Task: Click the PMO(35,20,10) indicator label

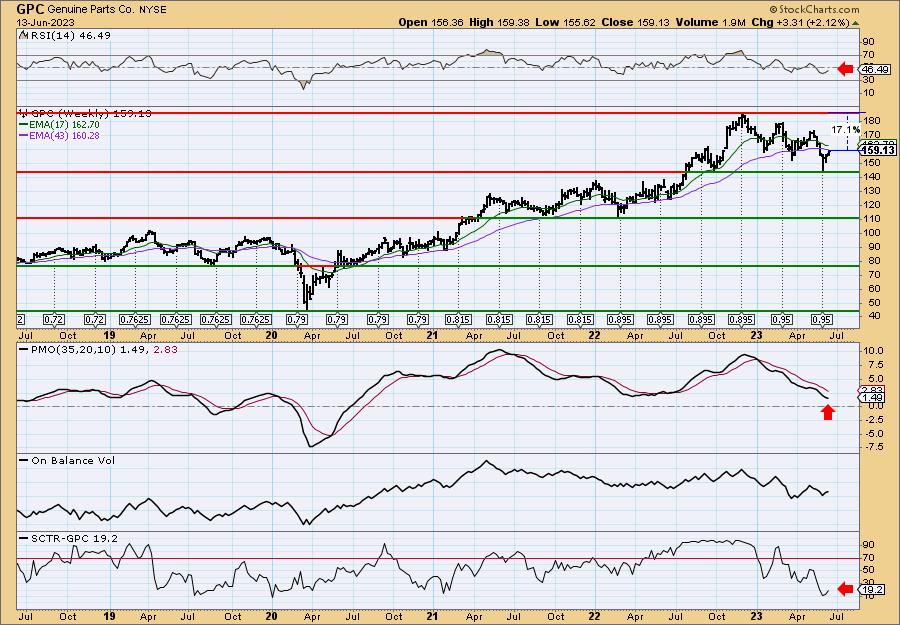Action: point(98,349)
